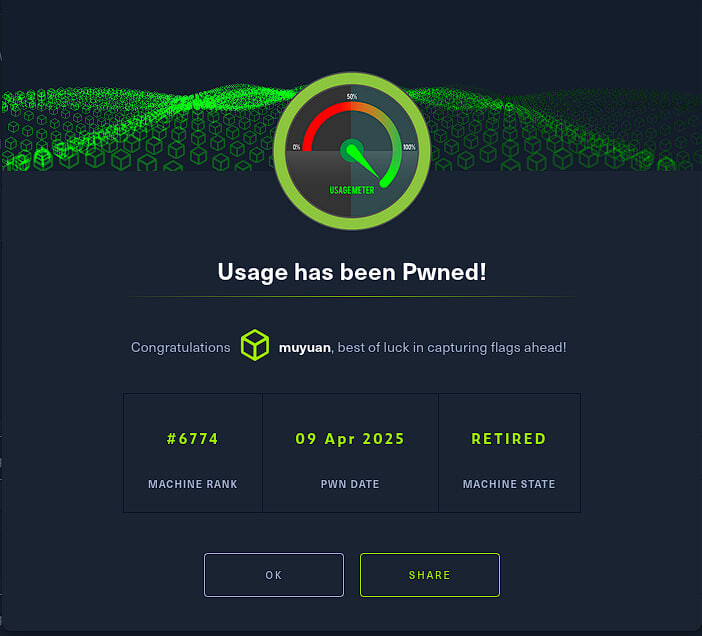Screen dimensions: 702x636
Task: Click the MACHINE STATE label
Action: point(509,484)
